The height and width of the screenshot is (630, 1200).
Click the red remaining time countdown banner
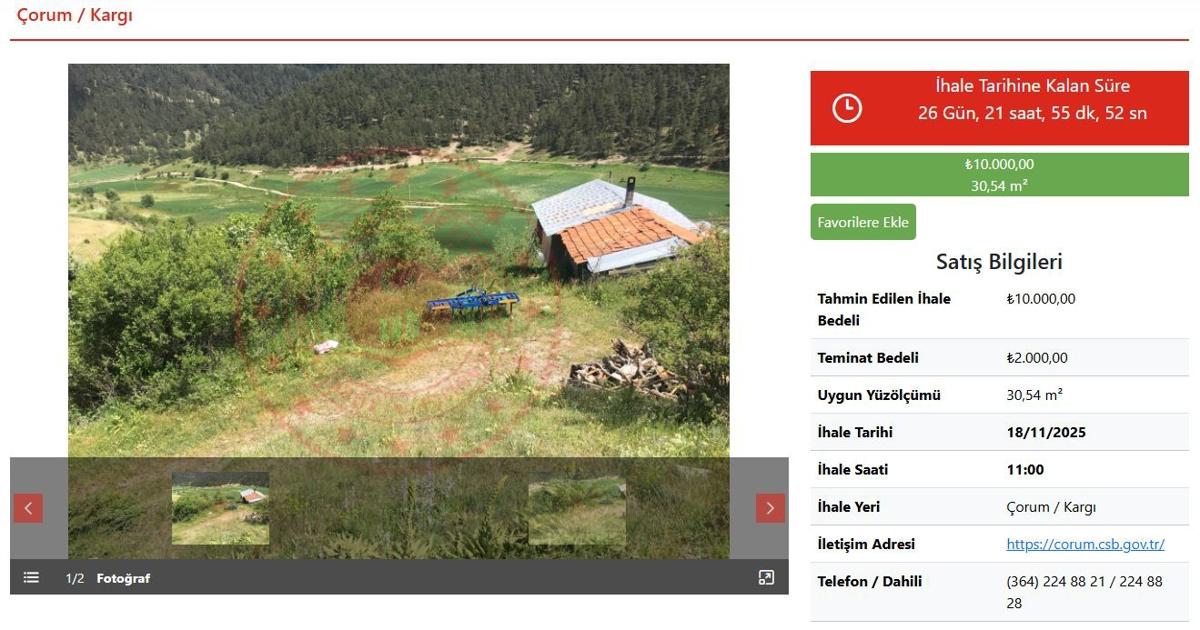999,107
